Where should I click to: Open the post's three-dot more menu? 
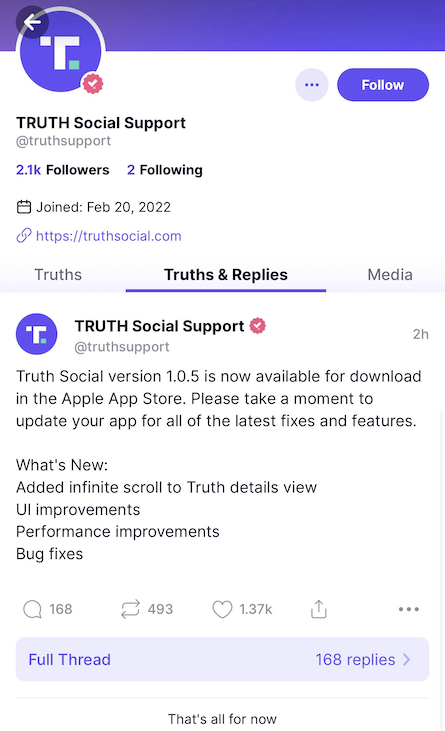pyautogui.click(x=409, y=609)
